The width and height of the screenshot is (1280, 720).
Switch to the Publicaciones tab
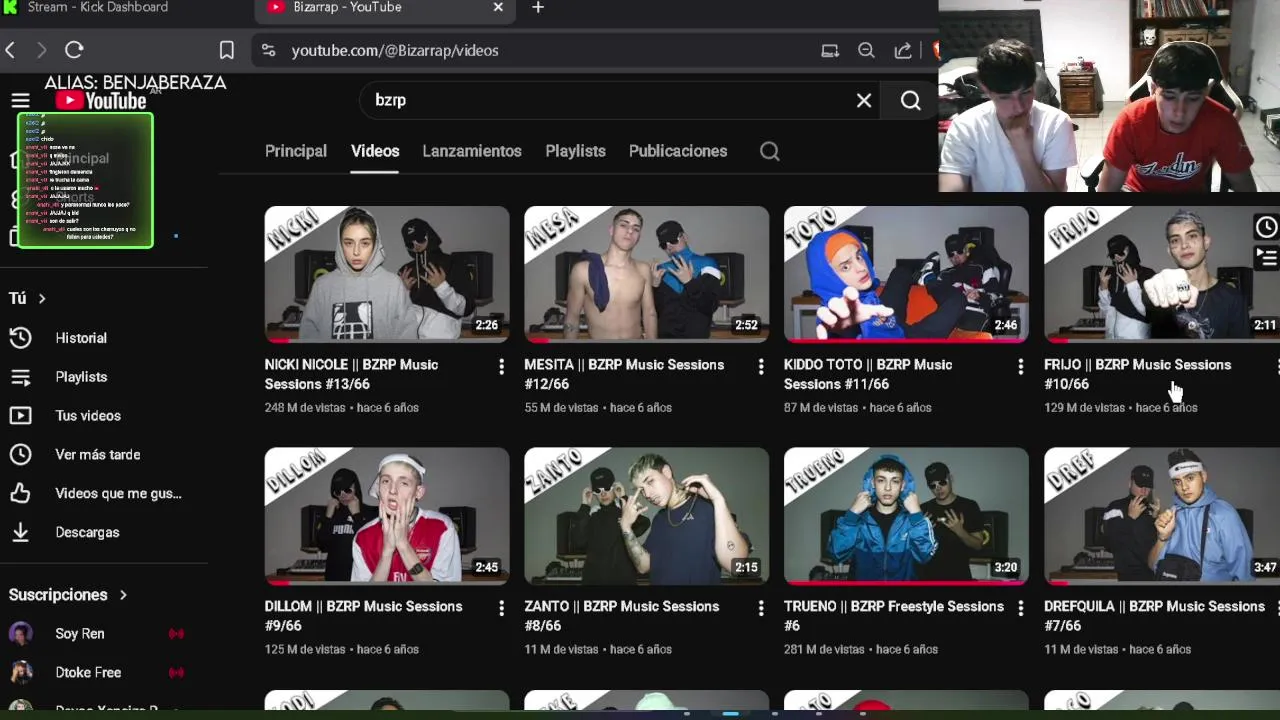coord(678,151)
